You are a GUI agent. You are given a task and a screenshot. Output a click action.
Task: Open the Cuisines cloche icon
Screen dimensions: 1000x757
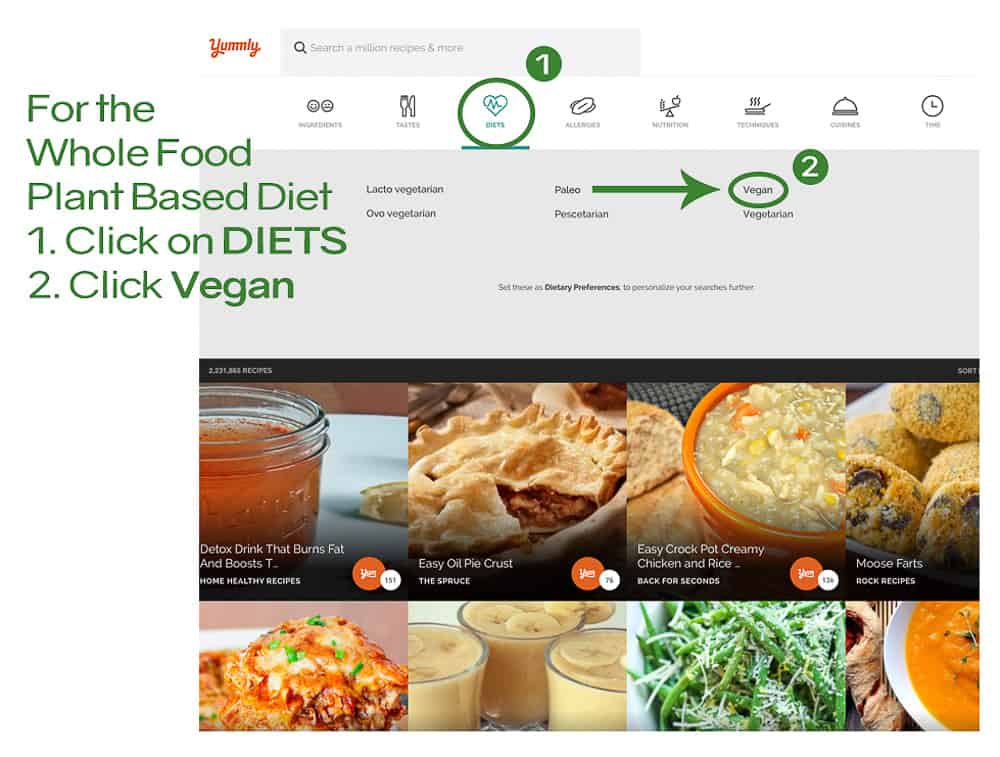click(844, 107)
